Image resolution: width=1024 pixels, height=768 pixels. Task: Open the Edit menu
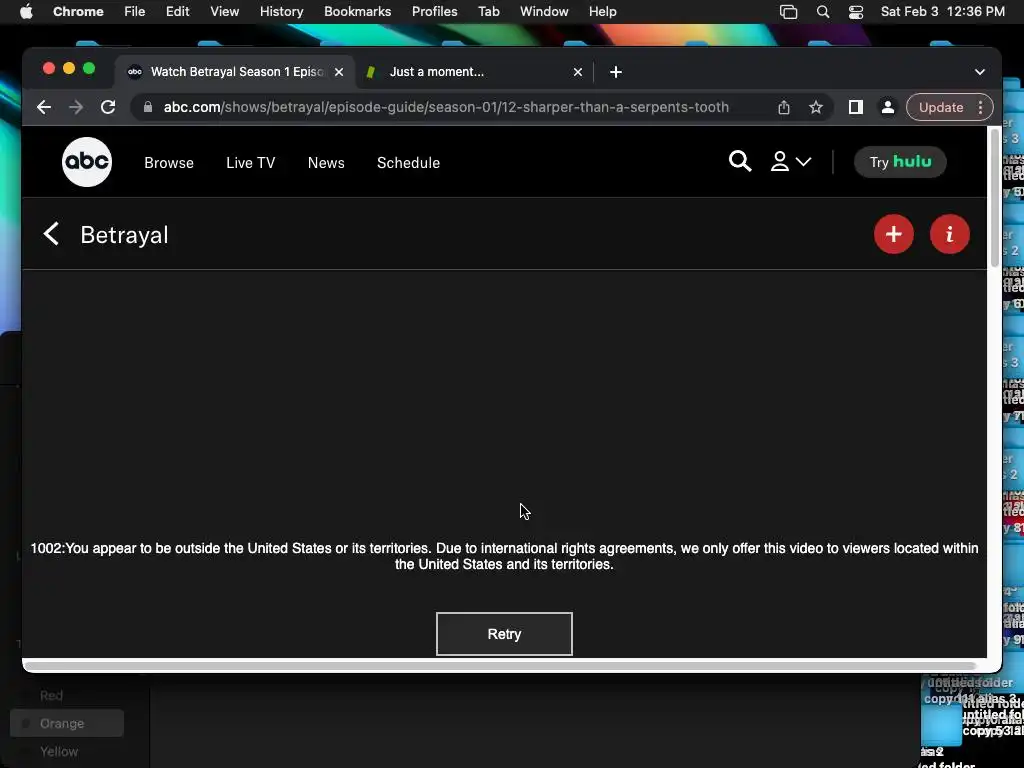(x=177, y=12)
